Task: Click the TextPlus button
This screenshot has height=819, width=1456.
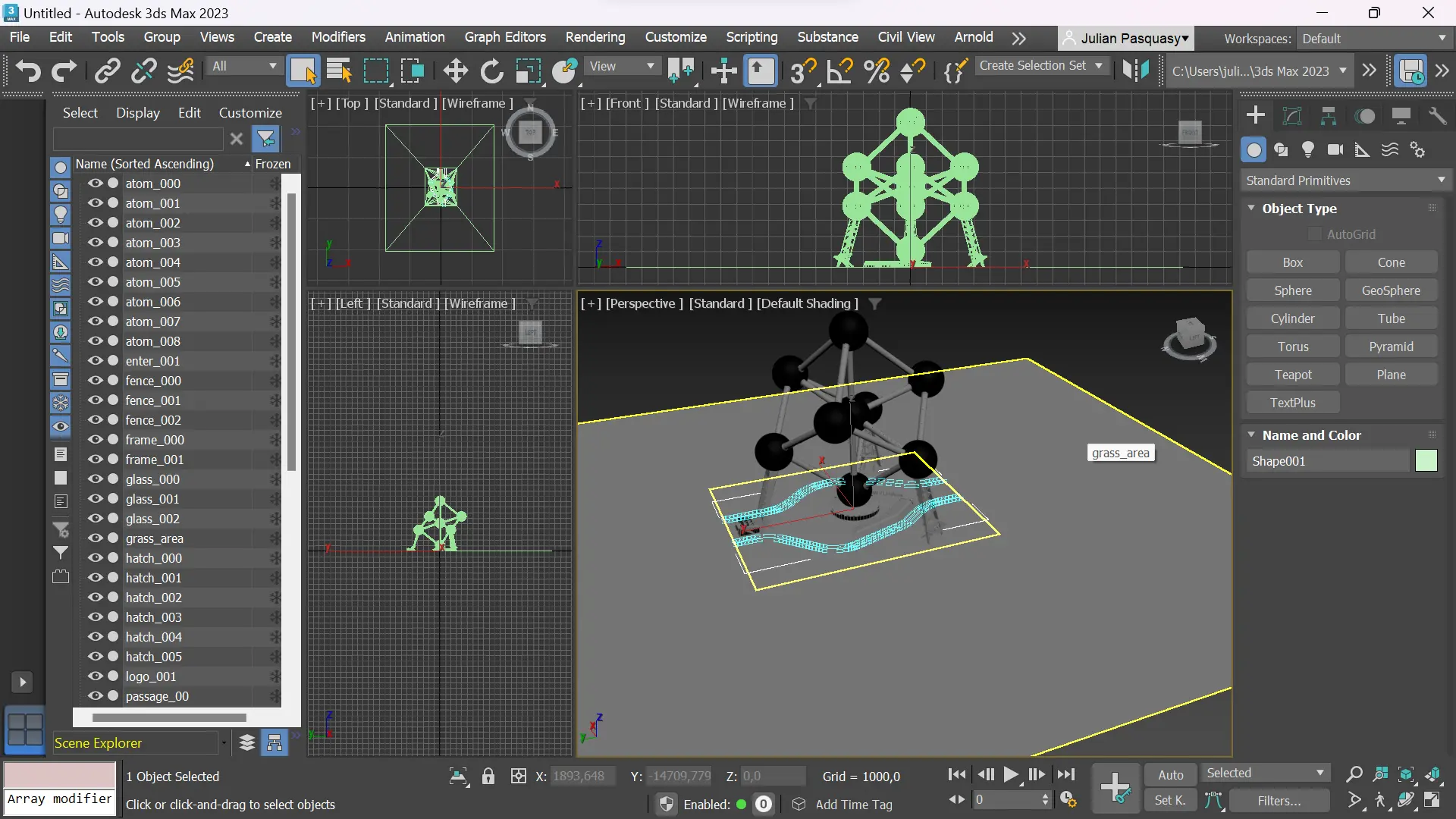Action: 1293,403
